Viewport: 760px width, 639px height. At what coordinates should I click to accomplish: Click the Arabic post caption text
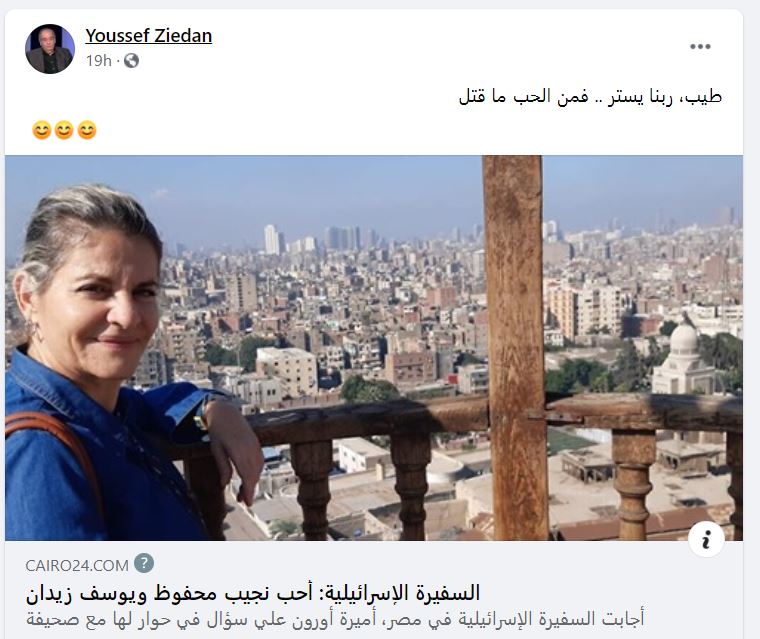[x=590, y=96]
